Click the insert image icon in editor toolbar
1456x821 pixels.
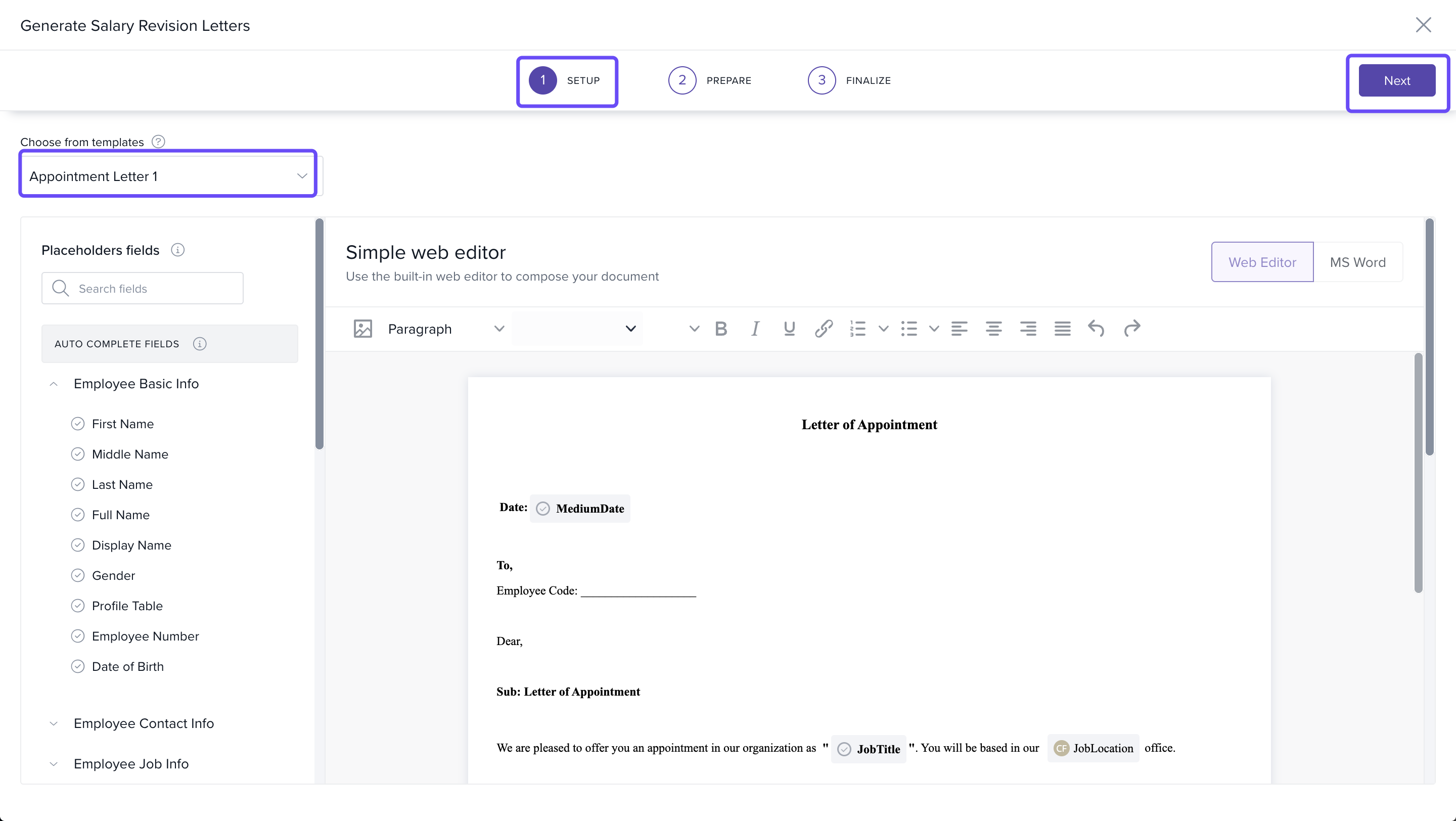(362, 328)
